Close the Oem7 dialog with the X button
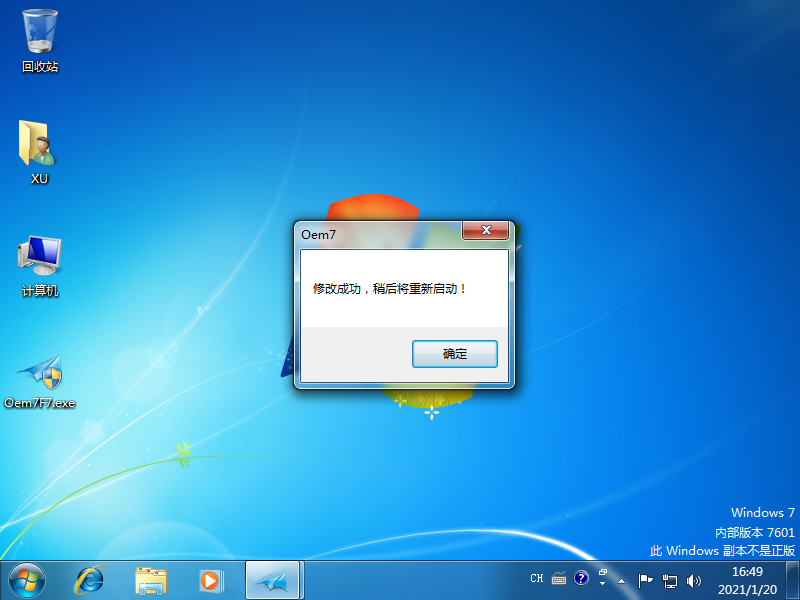Screen dimensions: 800x600 point(486,231)
